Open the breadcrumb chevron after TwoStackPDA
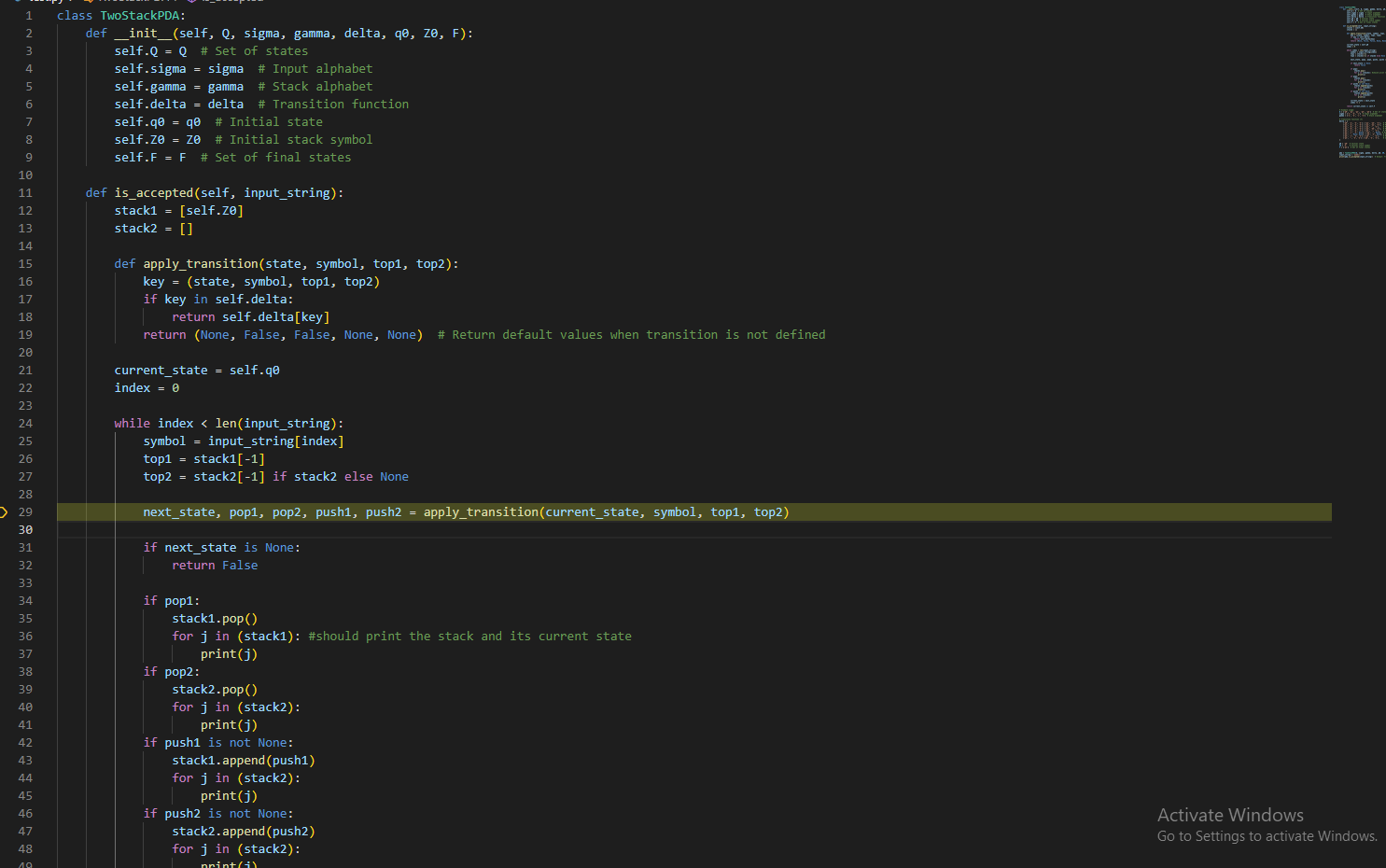Viewport: 1386px width, 868px height. [x=172, y=3]
